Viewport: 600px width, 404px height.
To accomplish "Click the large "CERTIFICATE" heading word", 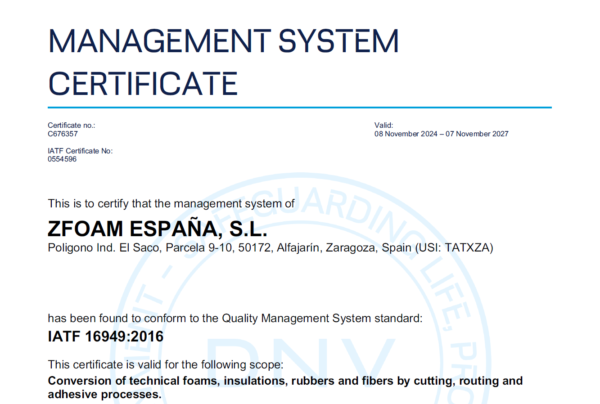I will (x=143, y=81).
